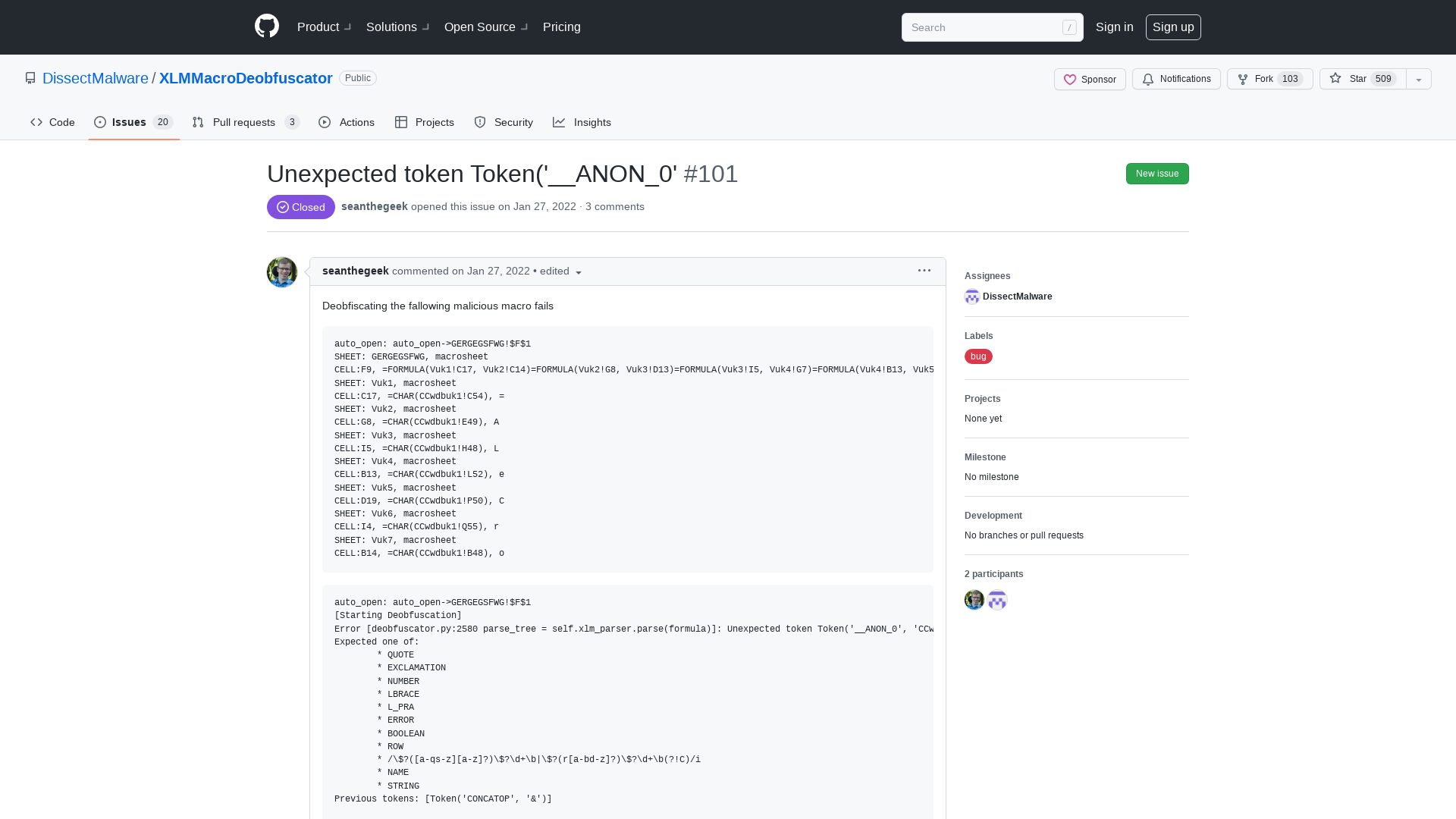The height and width of the screenshot is (819, 1456).
Task: Click the Milestone sidebar heading
Action: [985, 457]
